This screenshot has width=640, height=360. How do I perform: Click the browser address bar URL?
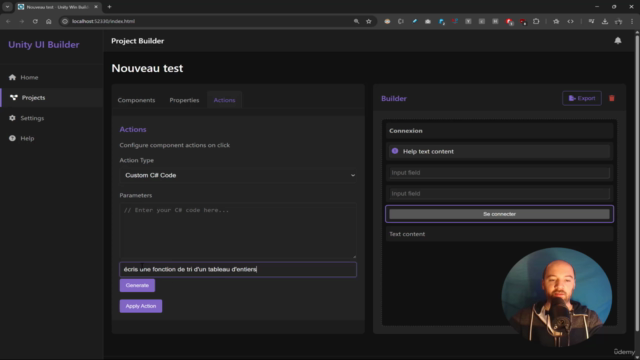coord(103,21)
